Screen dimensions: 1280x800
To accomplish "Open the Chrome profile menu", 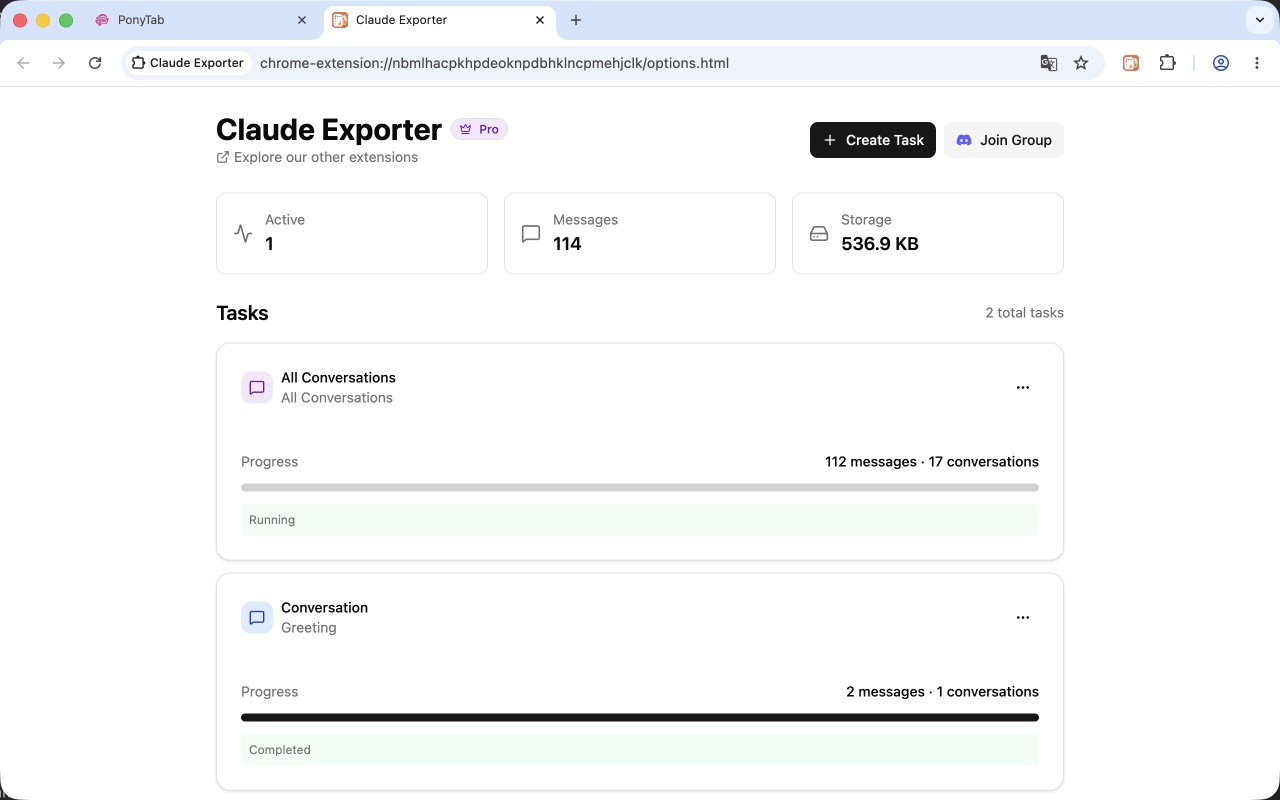I will pos(1221,63).
